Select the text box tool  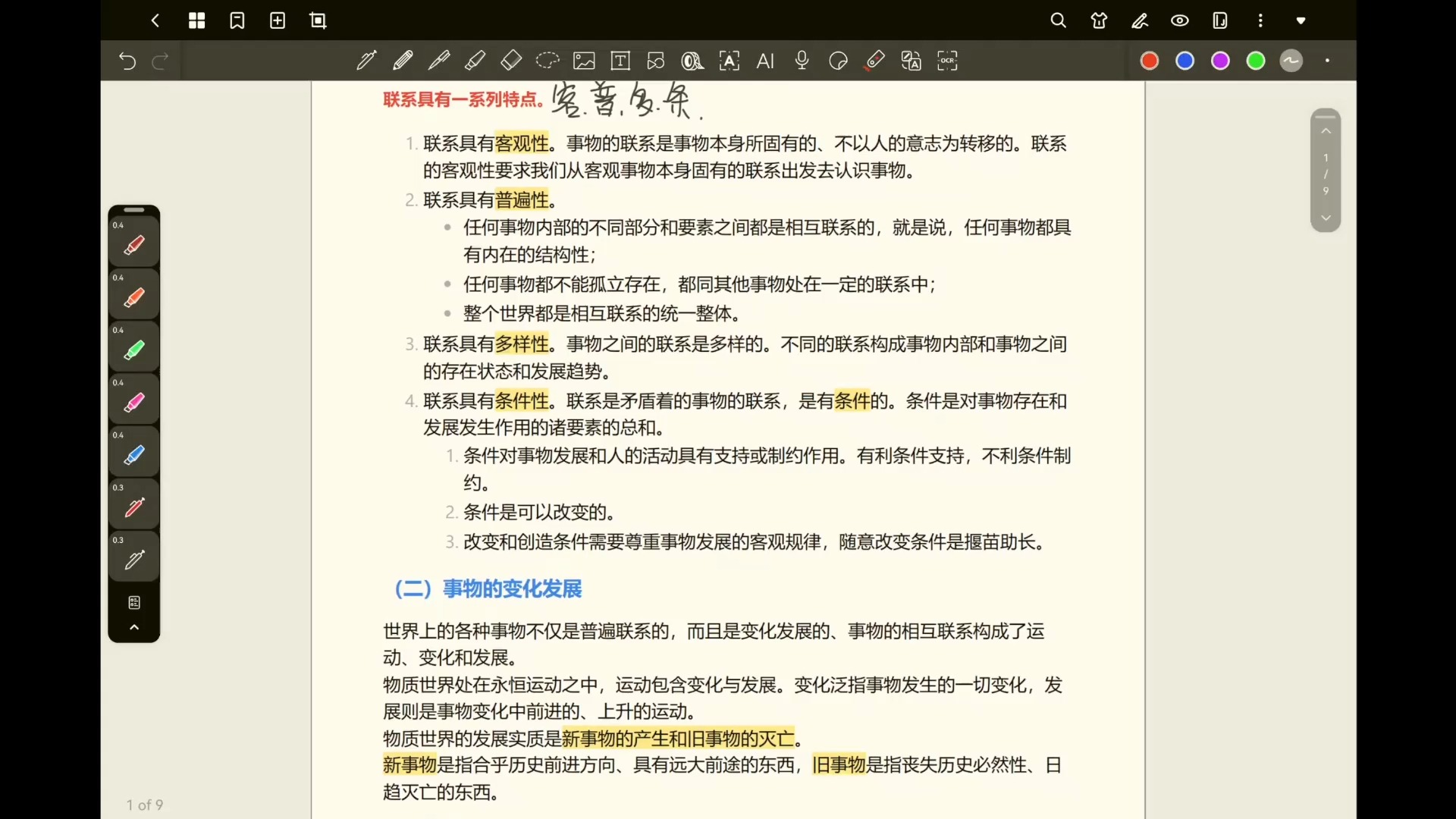coord(620,61)
